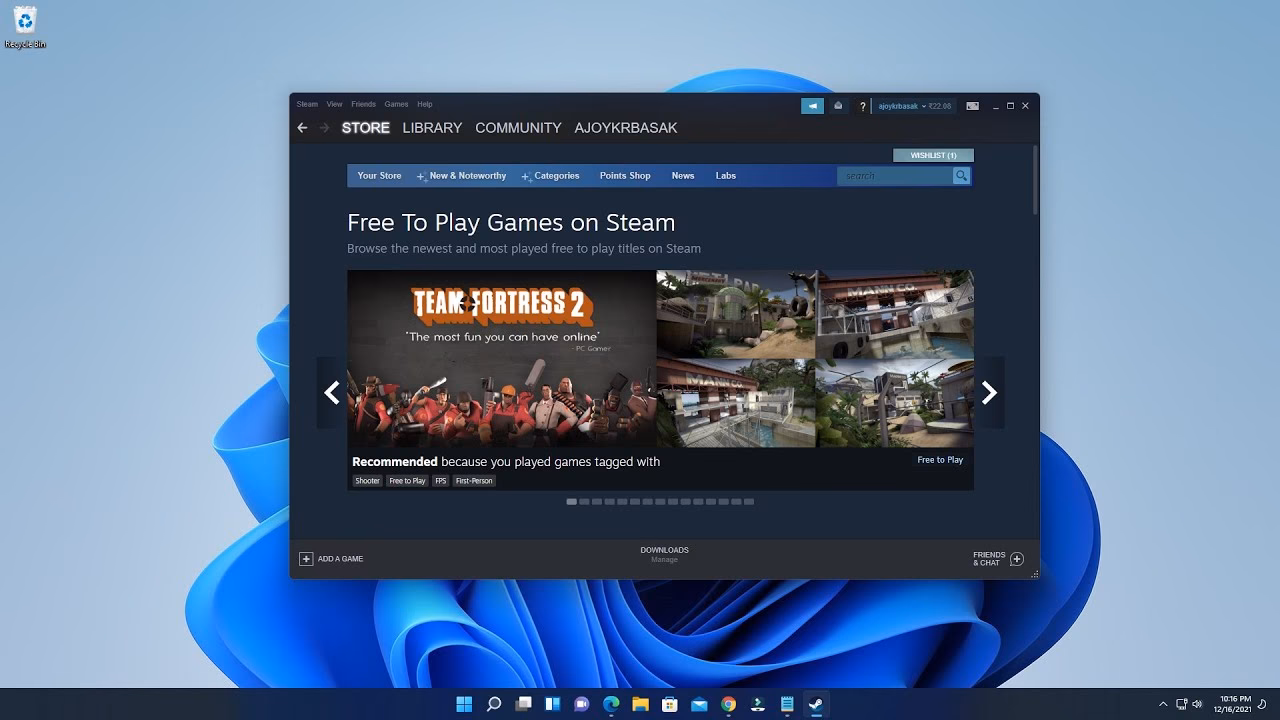The height and width of the screenshot is (720, 1280).
Task: Expand the ajoykrbasak account dropdown
Action: click(900, 106)
